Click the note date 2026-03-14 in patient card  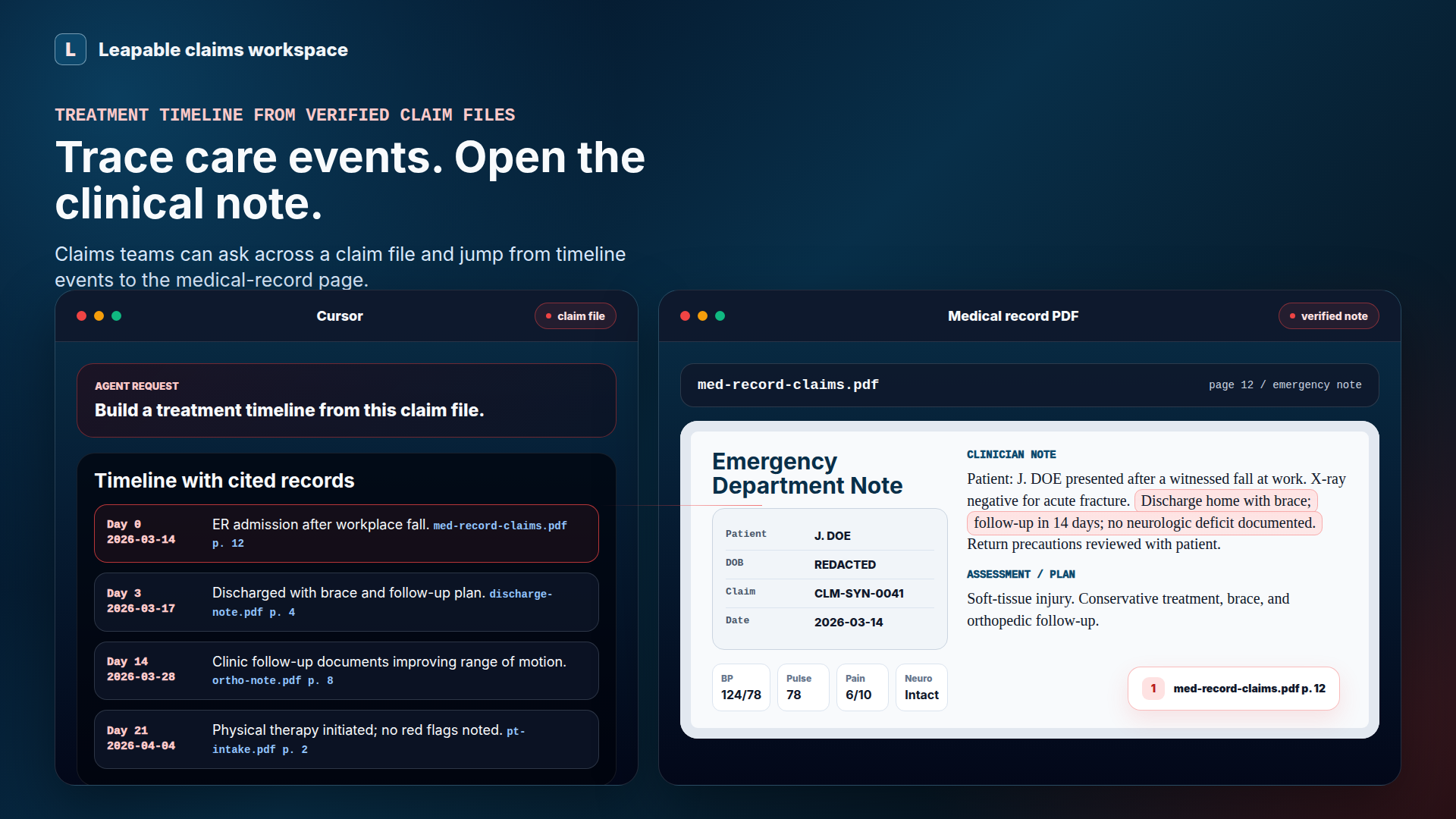coord(849,622)
